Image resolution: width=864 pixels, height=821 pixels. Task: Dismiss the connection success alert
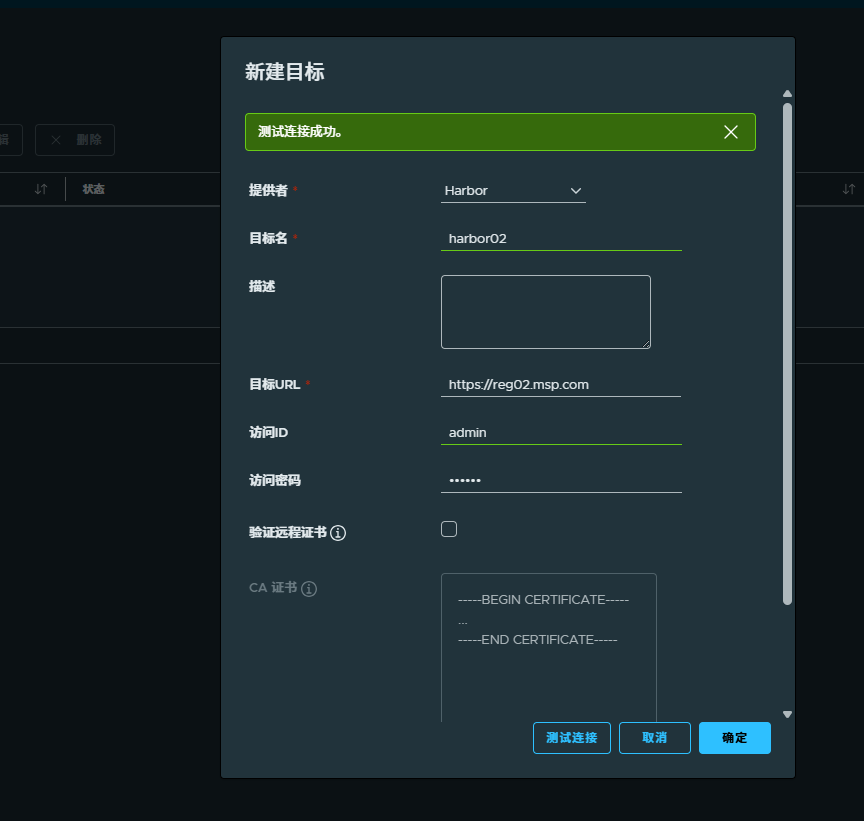click(731, 132)
